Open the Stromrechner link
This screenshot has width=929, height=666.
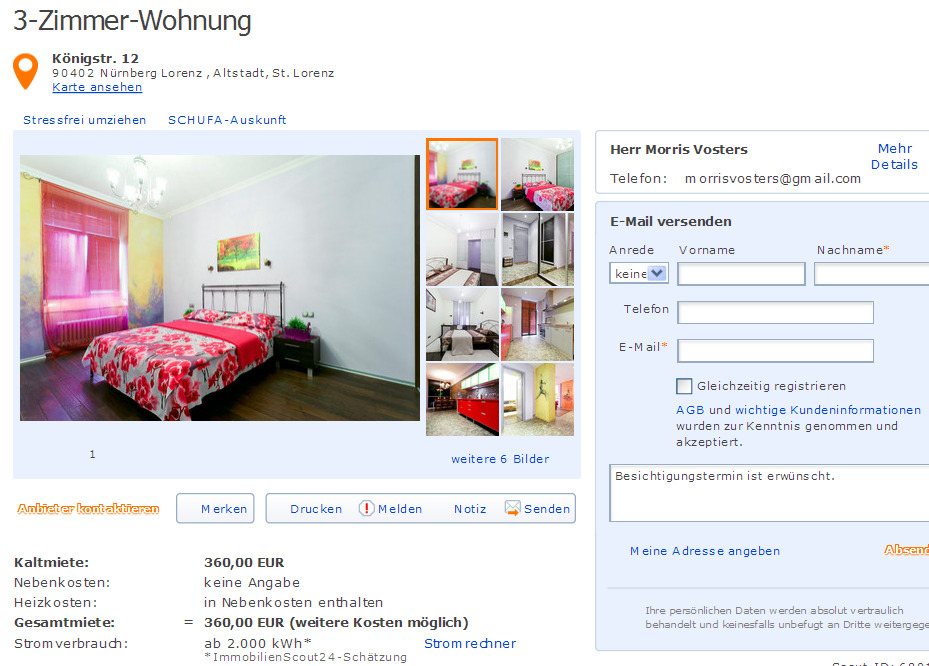[470, 643]
